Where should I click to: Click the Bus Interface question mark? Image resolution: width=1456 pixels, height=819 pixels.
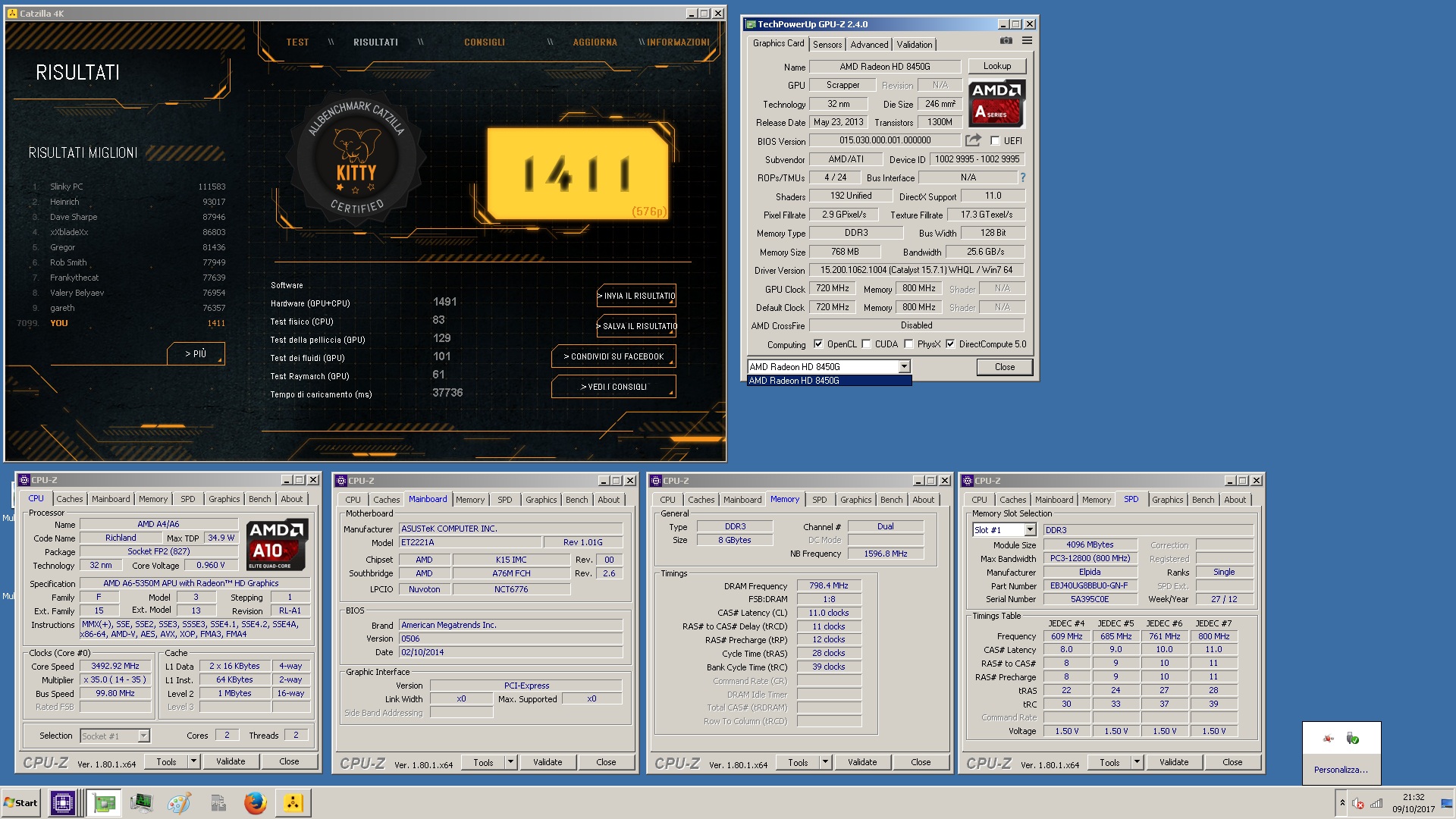pyautogui.click(x=1022, y=177)
